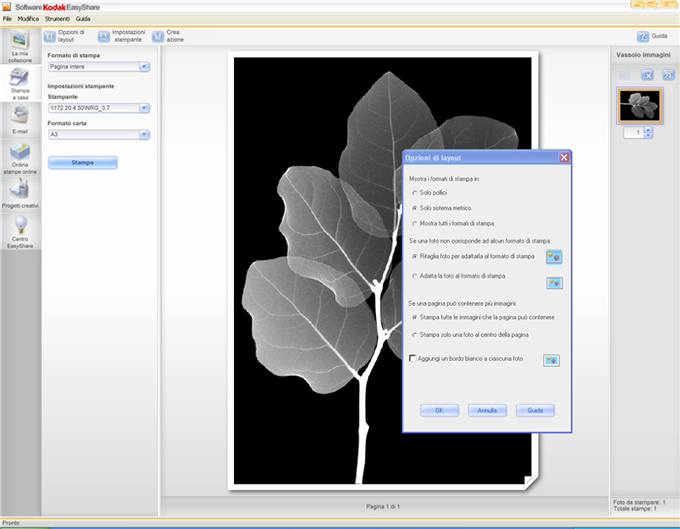The width and height of the screenshot is (680, 529).
Task: Open the Stampante dropdown
Action: tap(144, 108)
